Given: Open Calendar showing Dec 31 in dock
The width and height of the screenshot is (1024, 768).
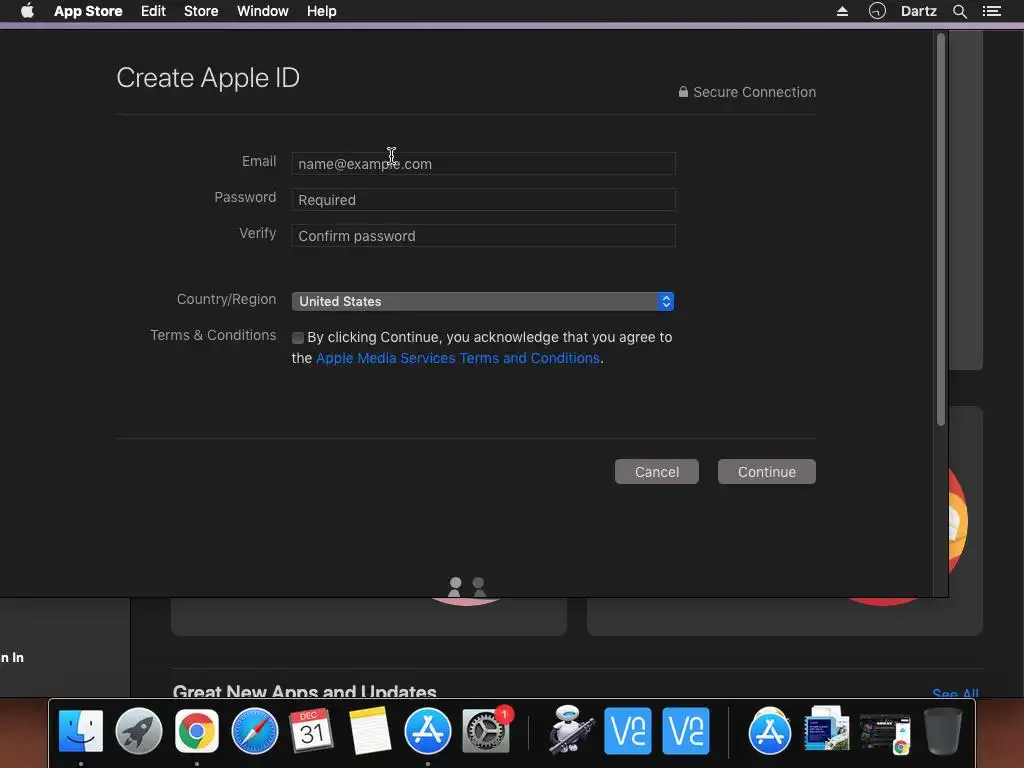Looking at the screenshot, I should coord(312,731).
